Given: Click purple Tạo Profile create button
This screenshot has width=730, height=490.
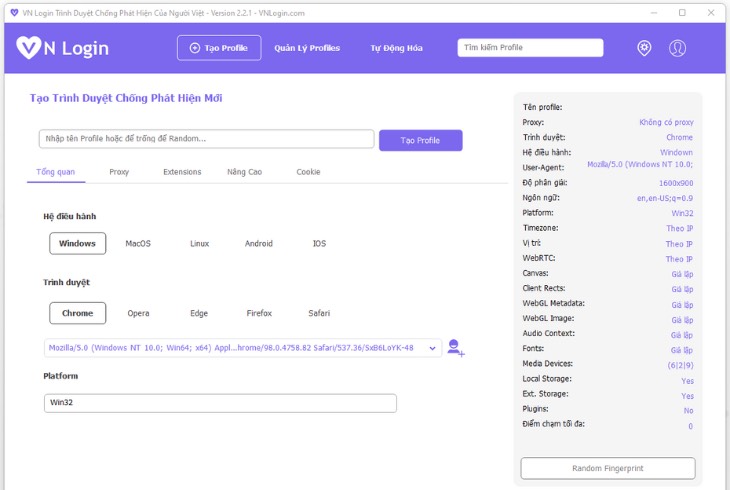Looking at the screenshot, I should (420, 140).
